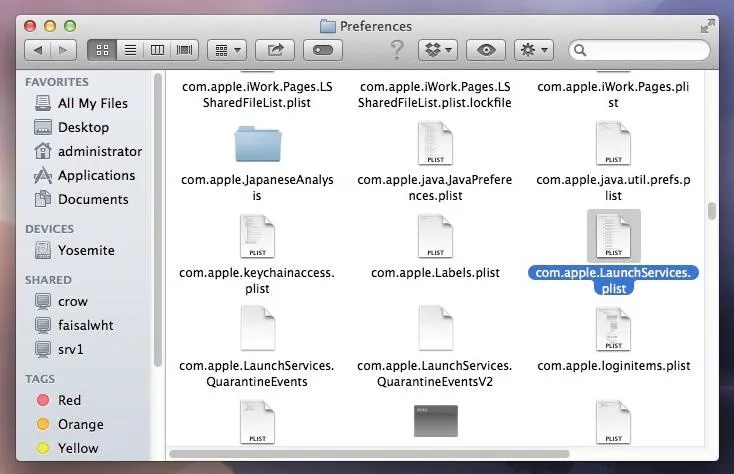Select com.apple.LaunchServices.QuarantineEventsV2 file icon
The image size is (734, 474).
coord(435,328)
